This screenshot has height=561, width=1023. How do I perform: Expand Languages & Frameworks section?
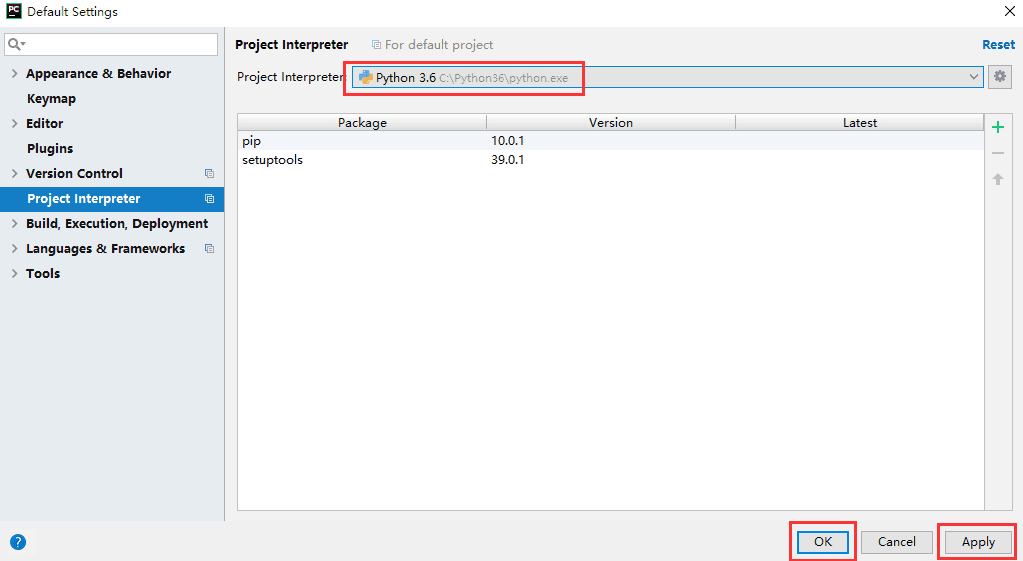14,249
